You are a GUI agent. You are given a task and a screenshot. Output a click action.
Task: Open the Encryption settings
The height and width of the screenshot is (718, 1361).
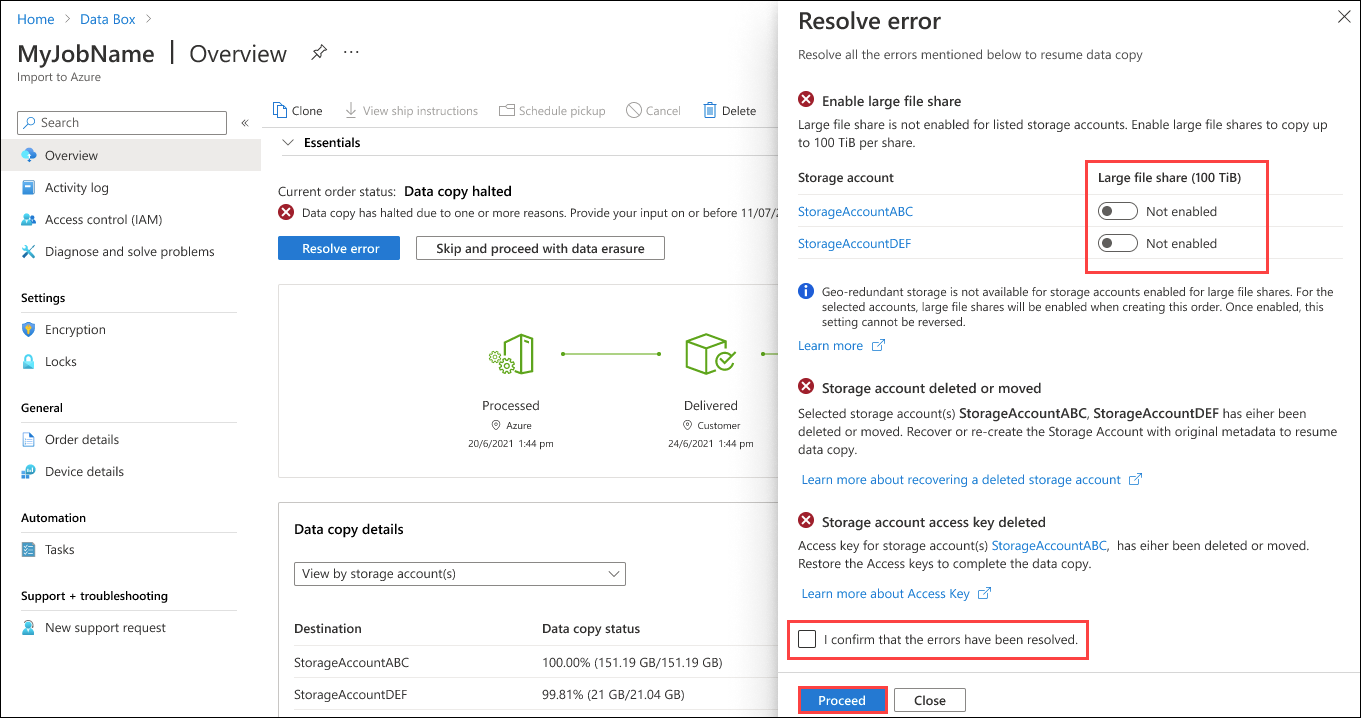tap(74, 329)
